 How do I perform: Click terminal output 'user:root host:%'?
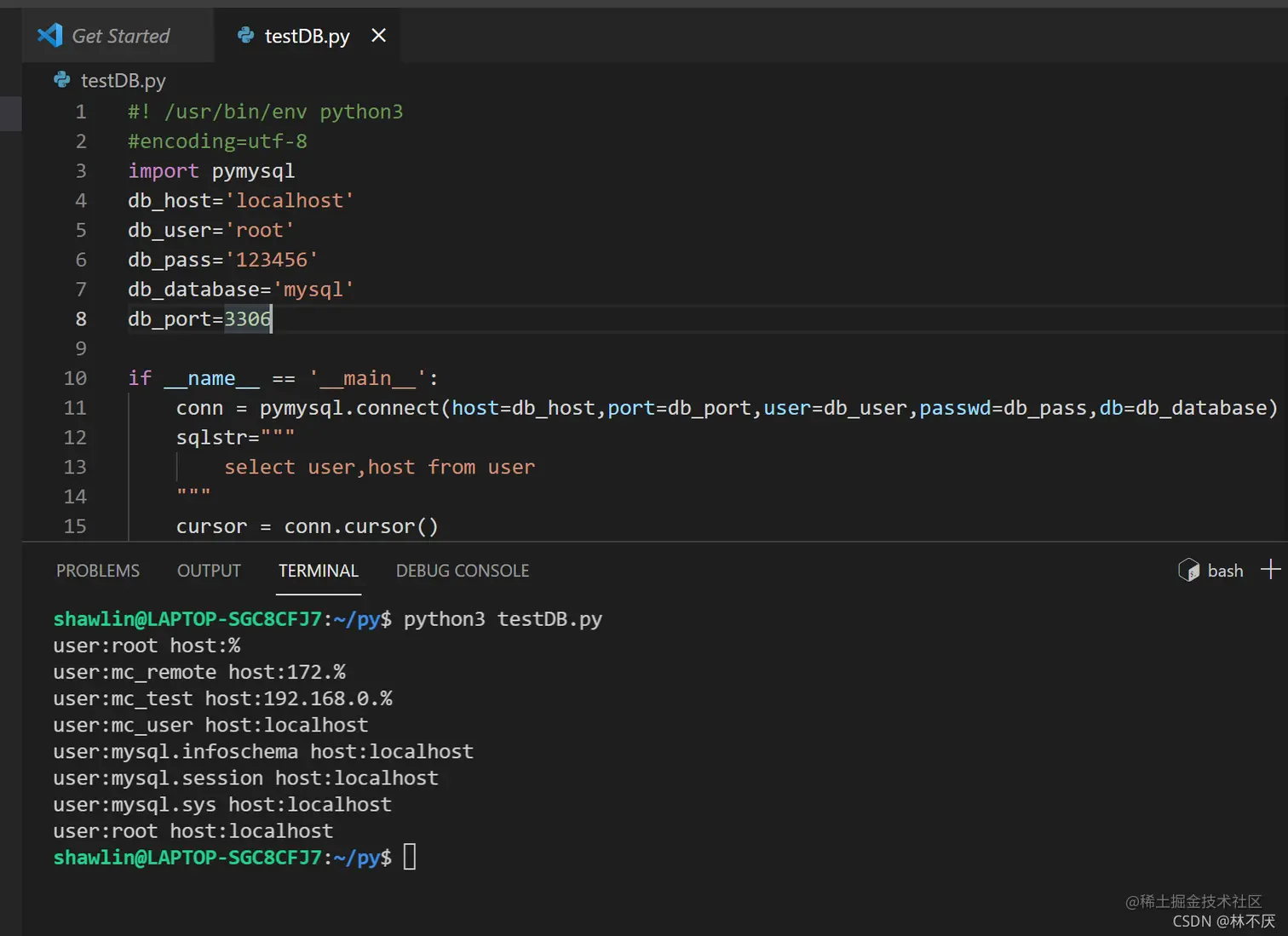point(147,646)
